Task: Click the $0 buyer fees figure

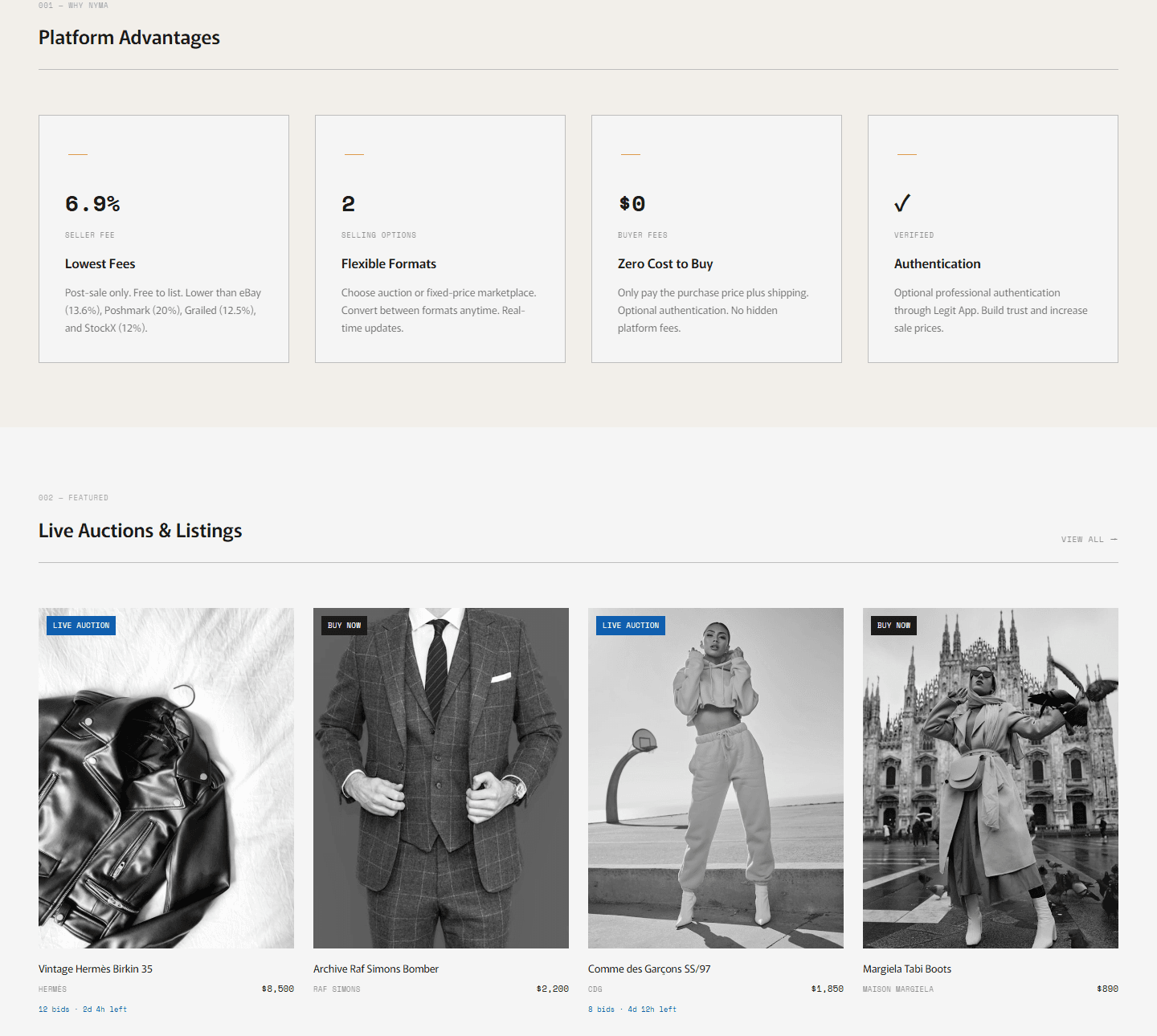Action: [x=632, y=204]
